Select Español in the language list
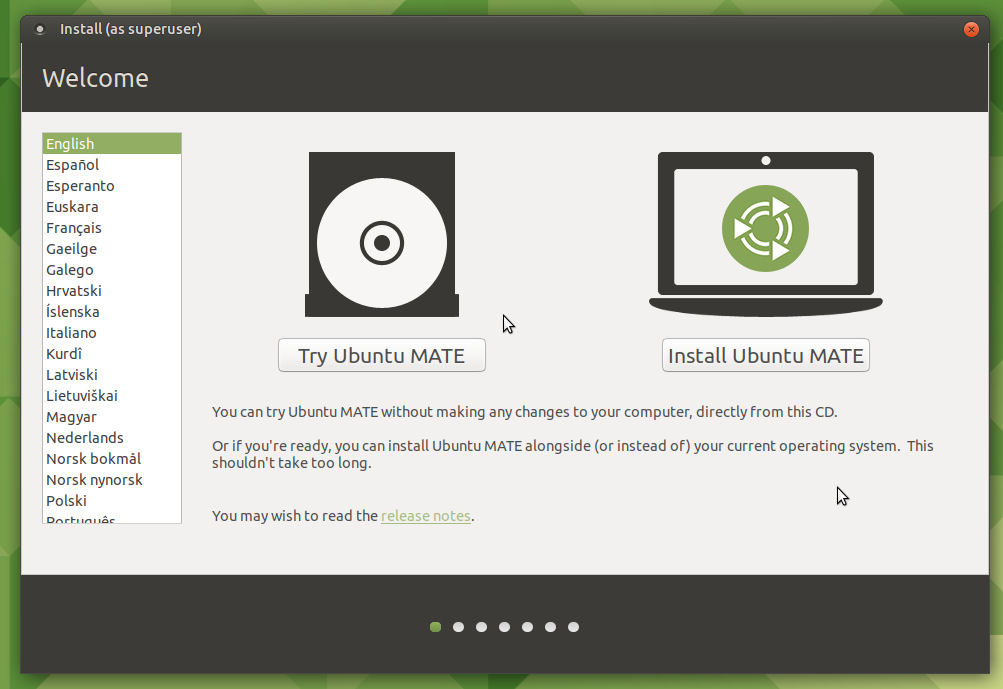Image resolution: width=1003 pixels, height=689 pixels. pos(112,165)
